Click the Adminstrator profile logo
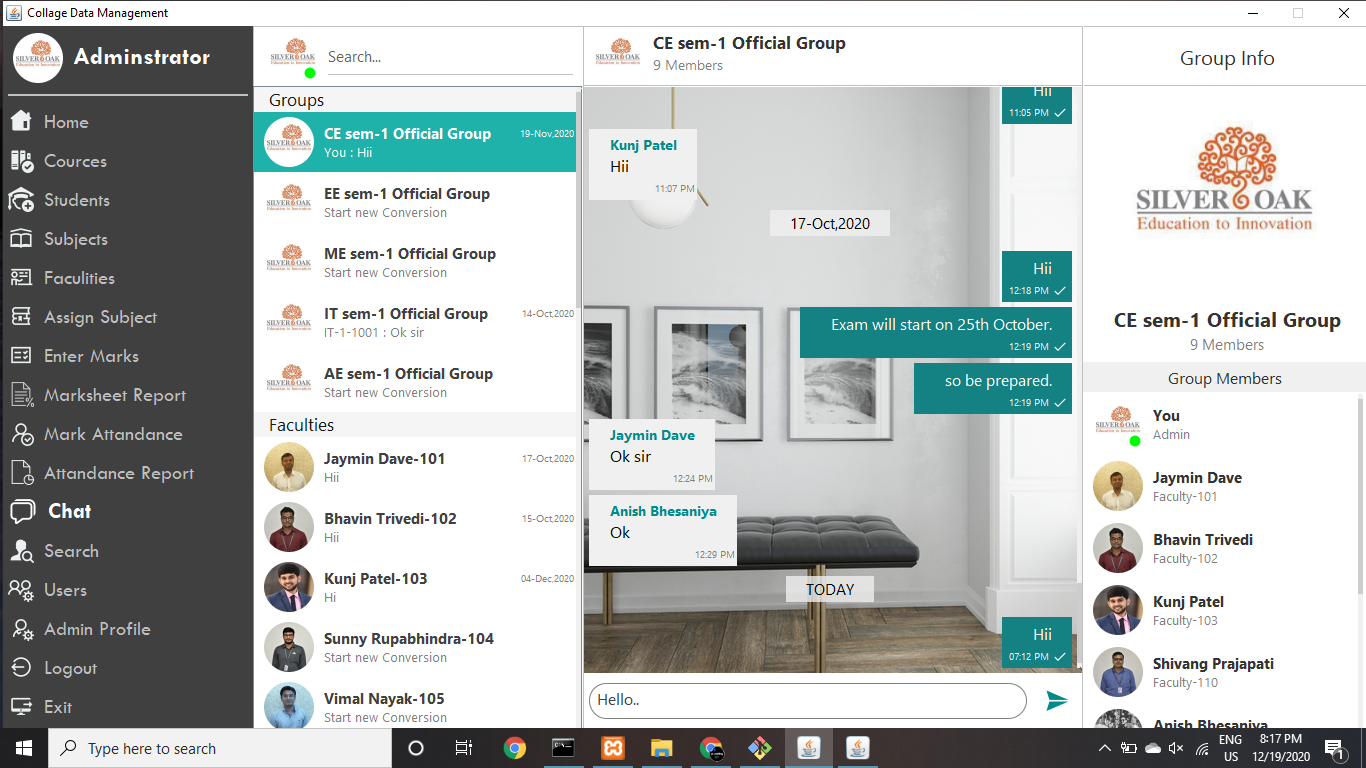1366x768 pixels. pyautogui.click(x=38, y=58)
